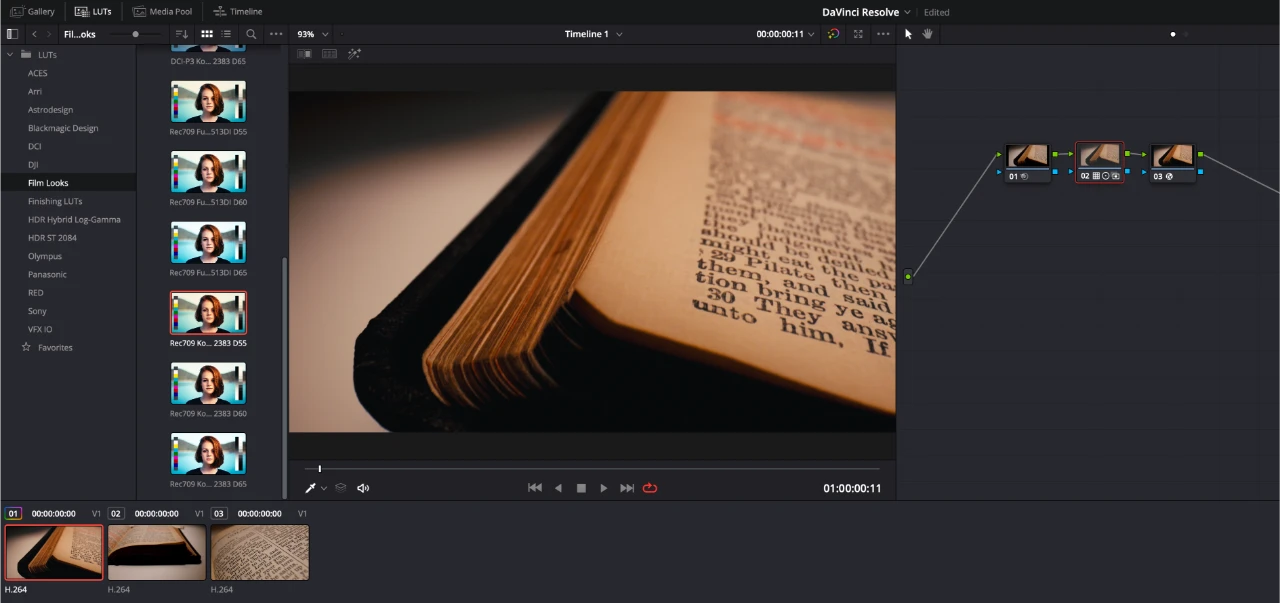Viewport: 1280px width, 603px height.
Task: Switch LUT browser to thumbnail grid view
Action: 207,33
